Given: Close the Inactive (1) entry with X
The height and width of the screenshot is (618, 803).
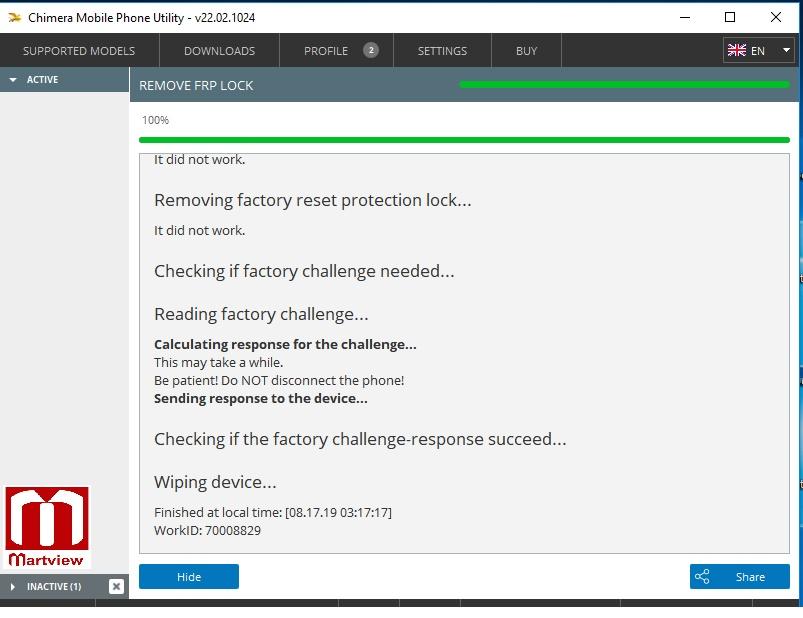Looking at the screenshot, I should tap(116, 586).
